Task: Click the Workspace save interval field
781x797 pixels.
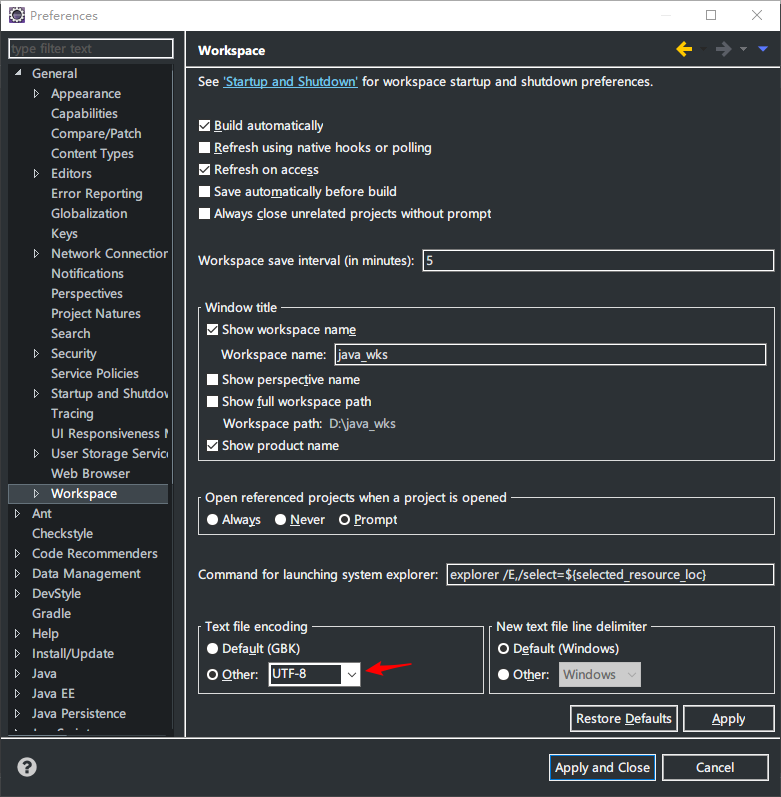Action: point(598,261)
